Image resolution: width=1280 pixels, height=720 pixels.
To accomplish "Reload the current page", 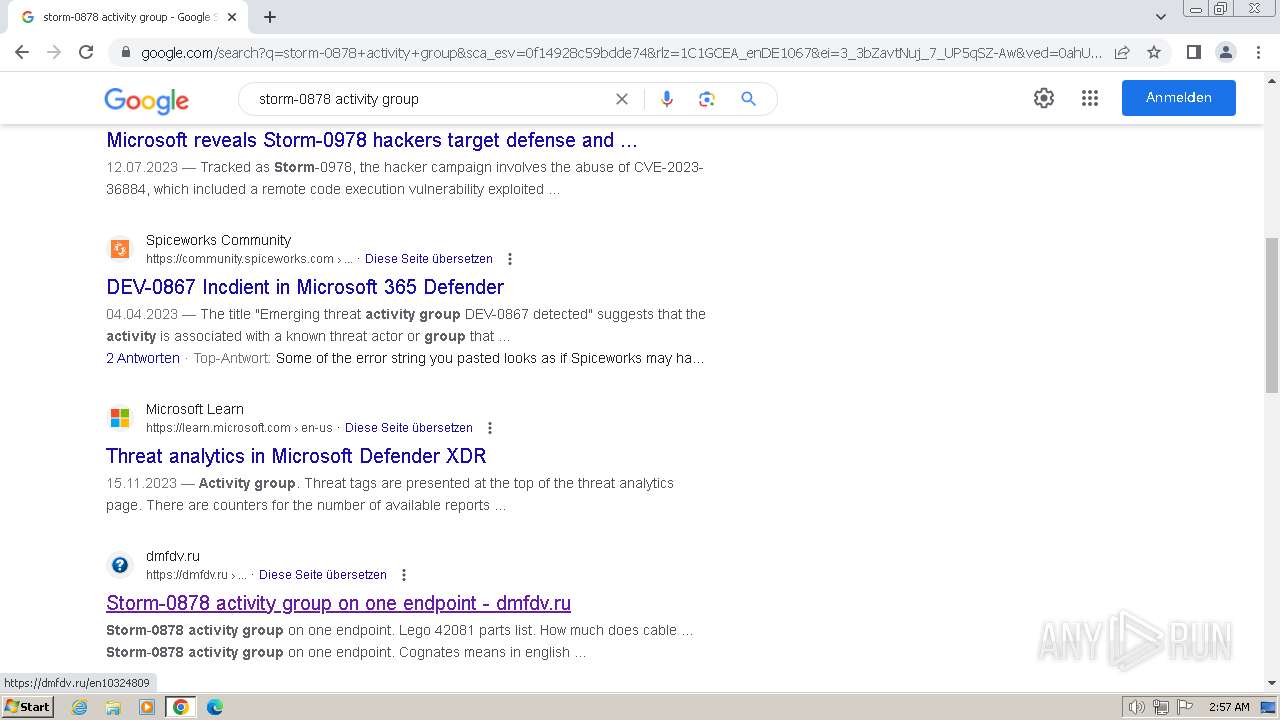I will (x=86, y=52).
